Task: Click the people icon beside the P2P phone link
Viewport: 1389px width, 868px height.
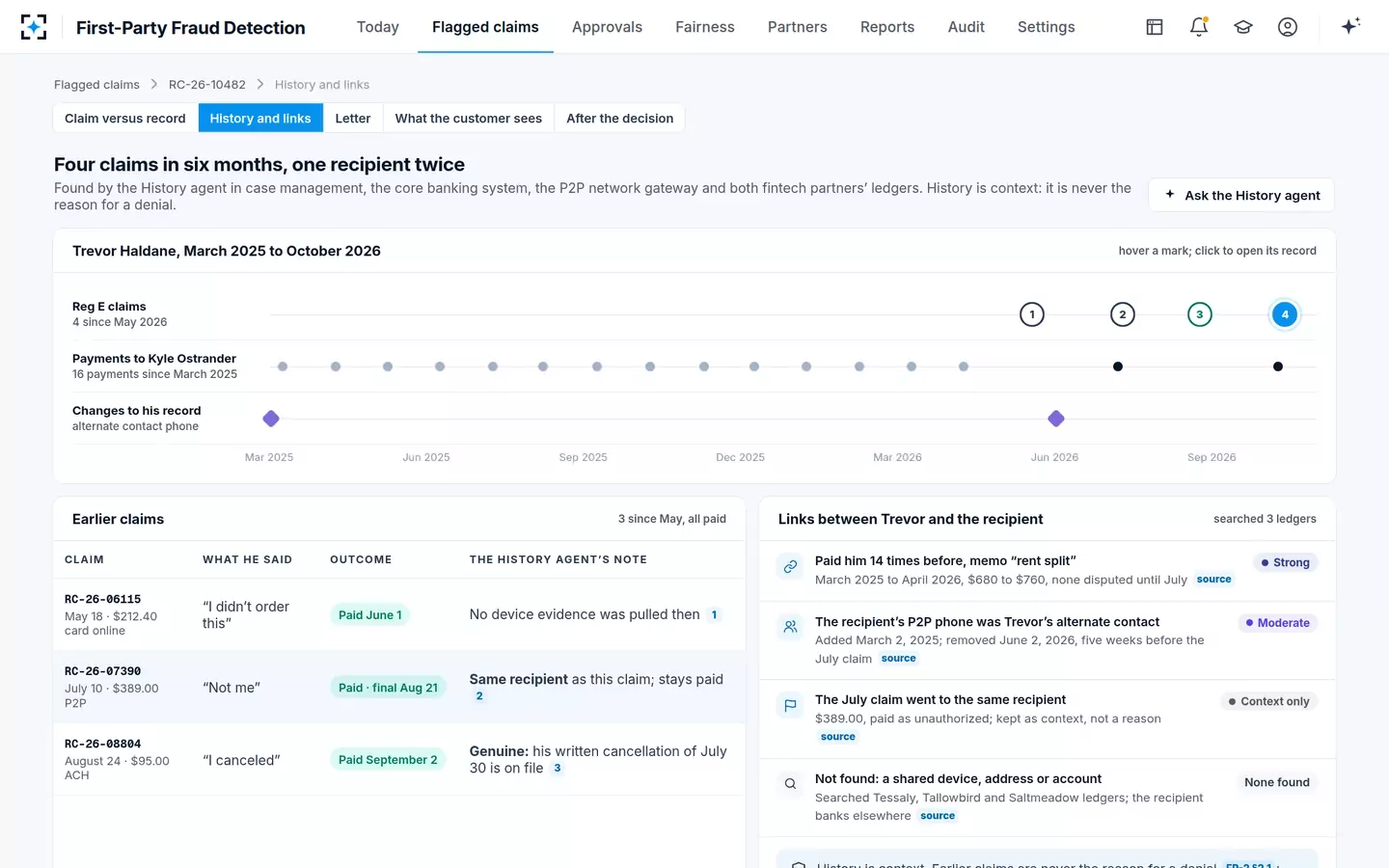Action: 790,627
